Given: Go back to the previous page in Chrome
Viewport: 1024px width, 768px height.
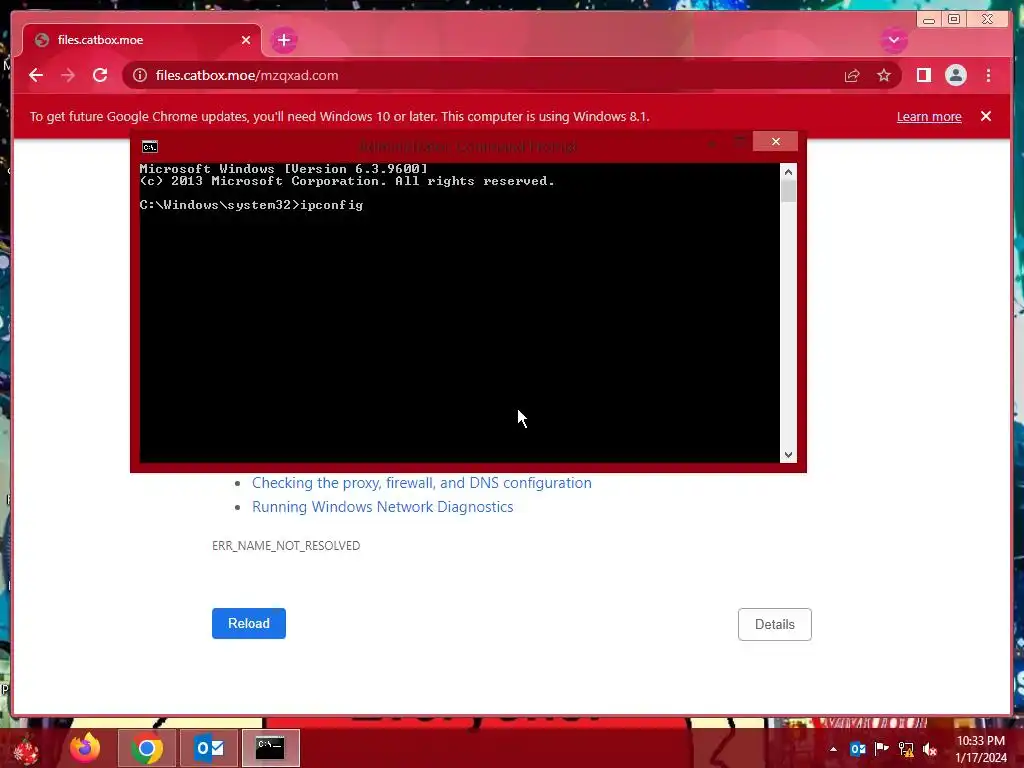Looking at the screenshot, I should [x=36, y=75].
